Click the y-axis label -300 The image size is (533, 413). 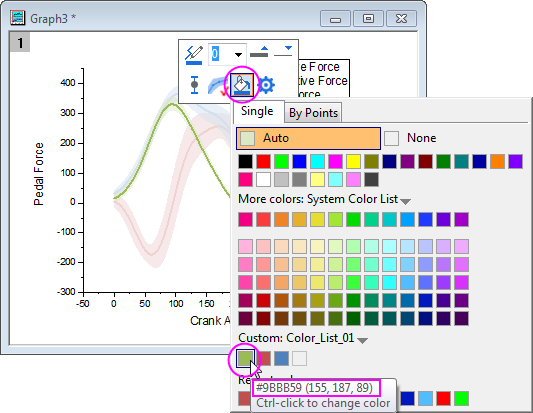tap(66, 292)
